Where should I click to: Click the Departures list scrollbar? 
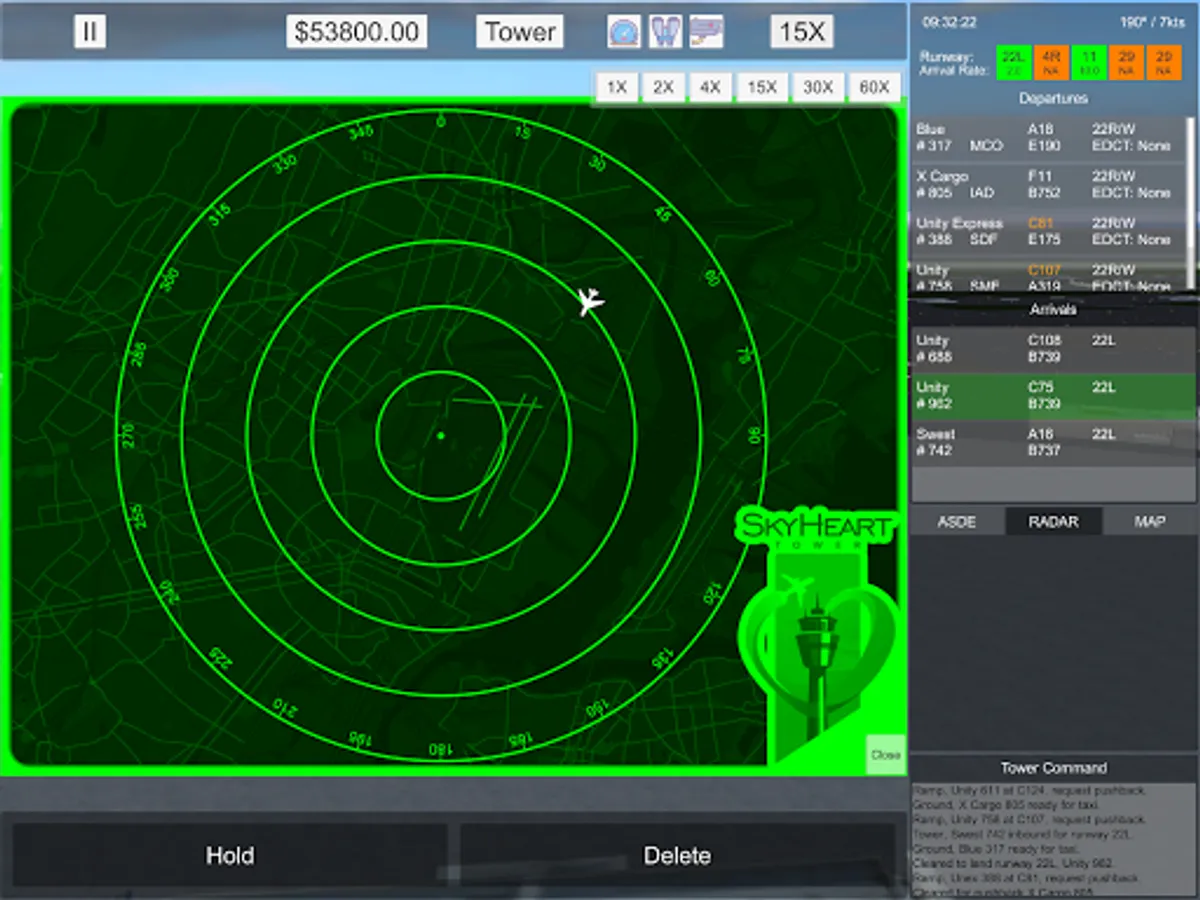(x=1190, y=180)
